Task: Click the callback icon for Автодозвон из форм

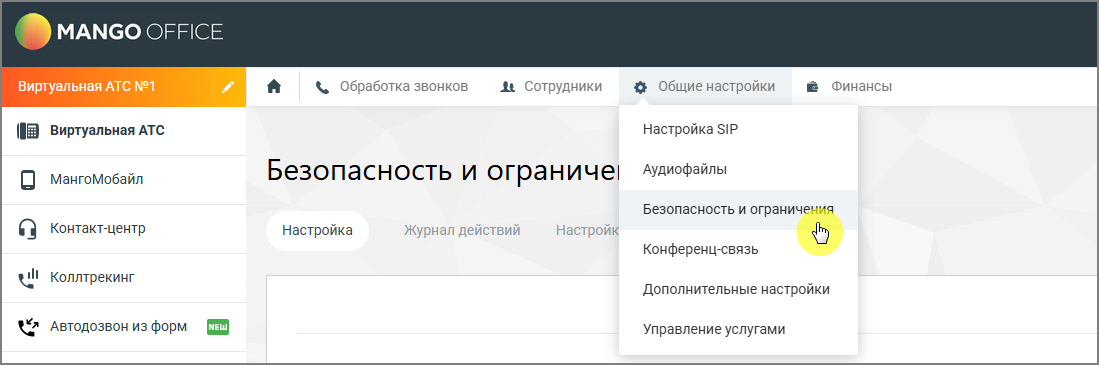Action: pyautogui.click(x=27, y=327)
